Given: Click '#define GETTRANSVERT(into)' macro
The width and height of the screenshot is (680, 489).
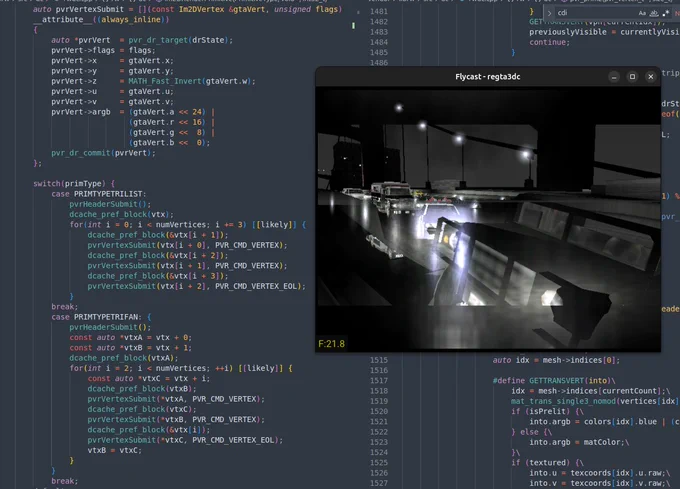Looking at the screenshot, I should [x=554, y=381].
